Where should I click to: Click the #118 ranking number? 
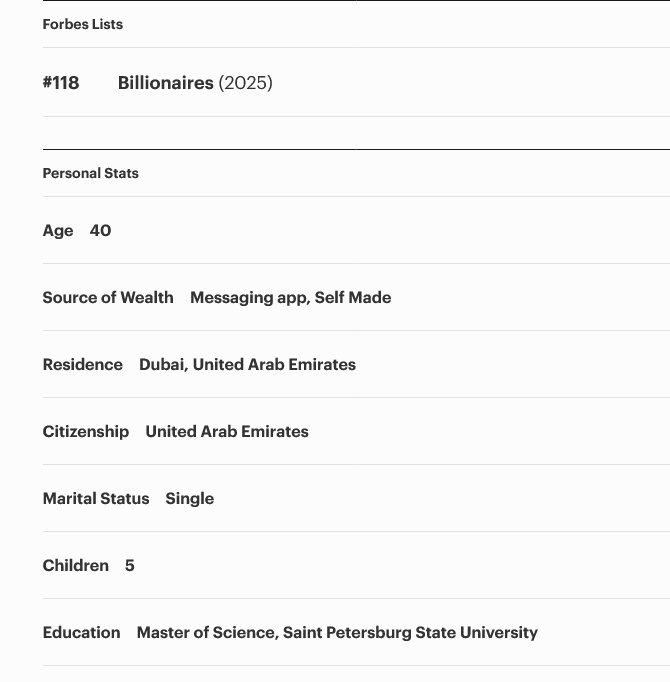61,83
